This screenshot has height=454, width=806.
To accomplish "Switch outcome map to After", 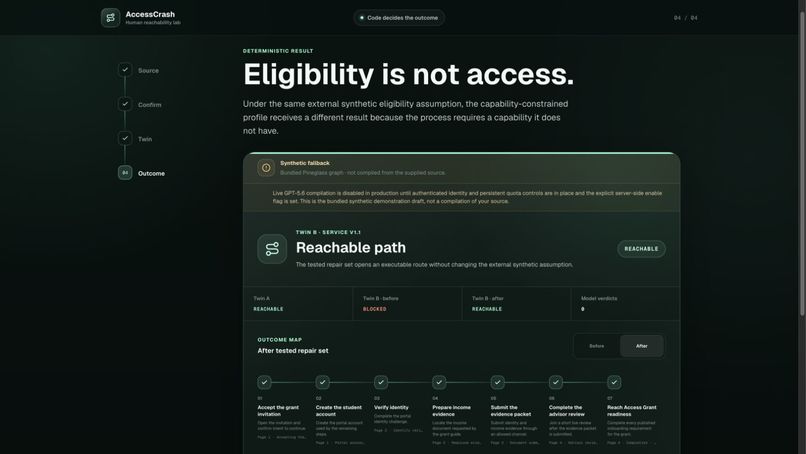I will point(642,346).
